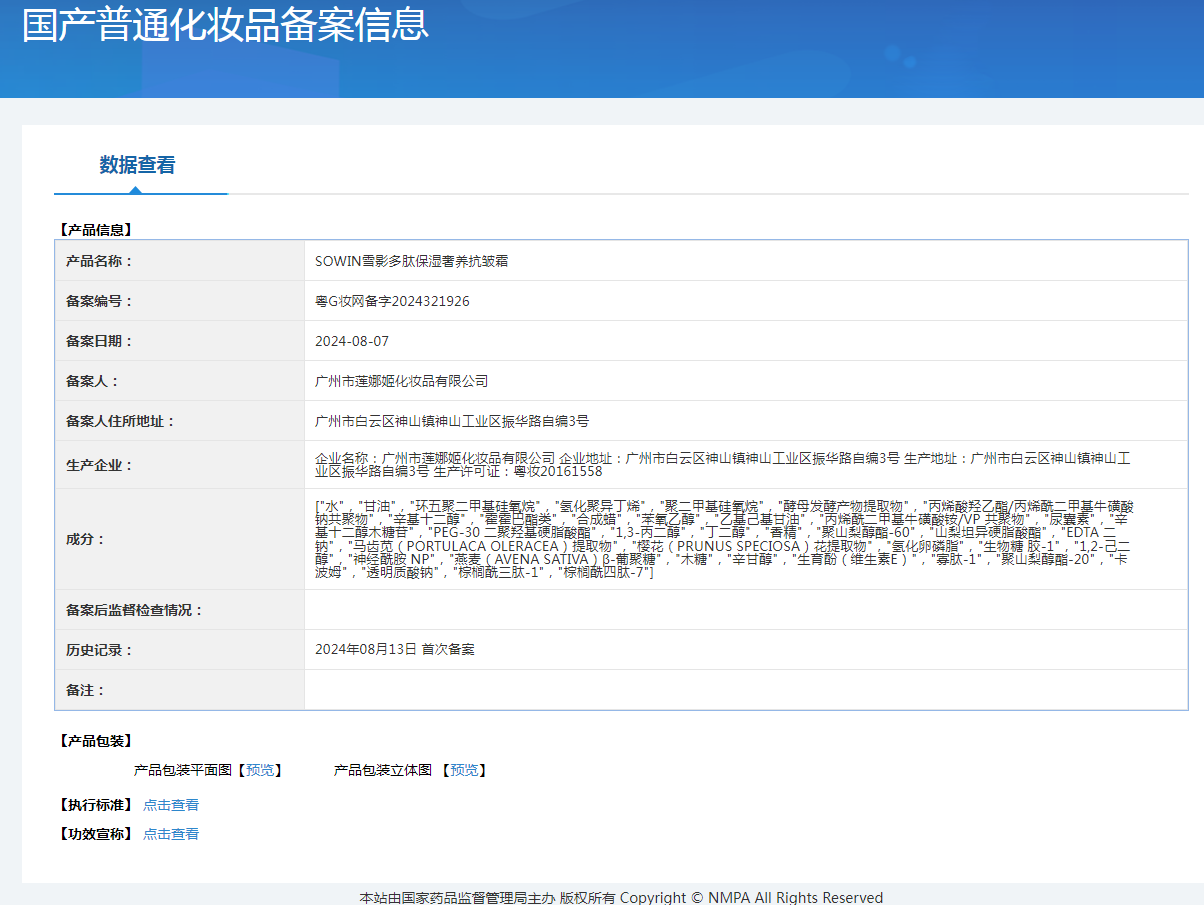Click the 【产品信息】 section heading
The width and height of the screenshot is (1204, 905).
click(95, 229)
